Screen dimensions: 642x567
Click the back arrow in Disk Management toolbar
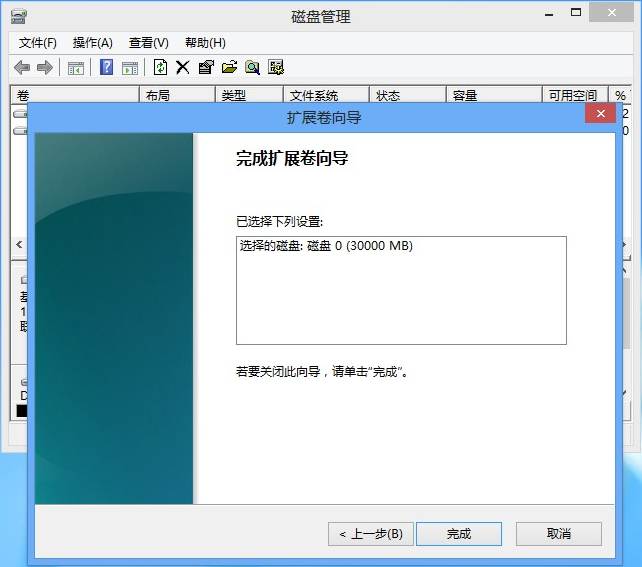tap(22, 68)
